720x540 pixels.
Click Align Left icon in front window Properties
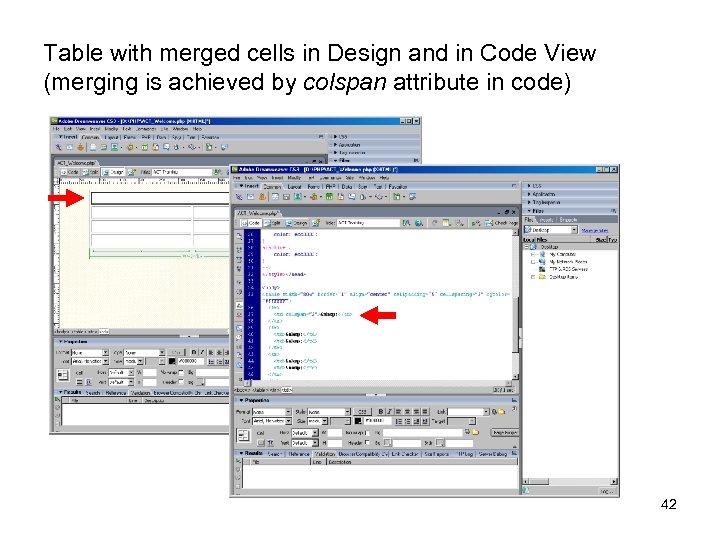[399, 411]
